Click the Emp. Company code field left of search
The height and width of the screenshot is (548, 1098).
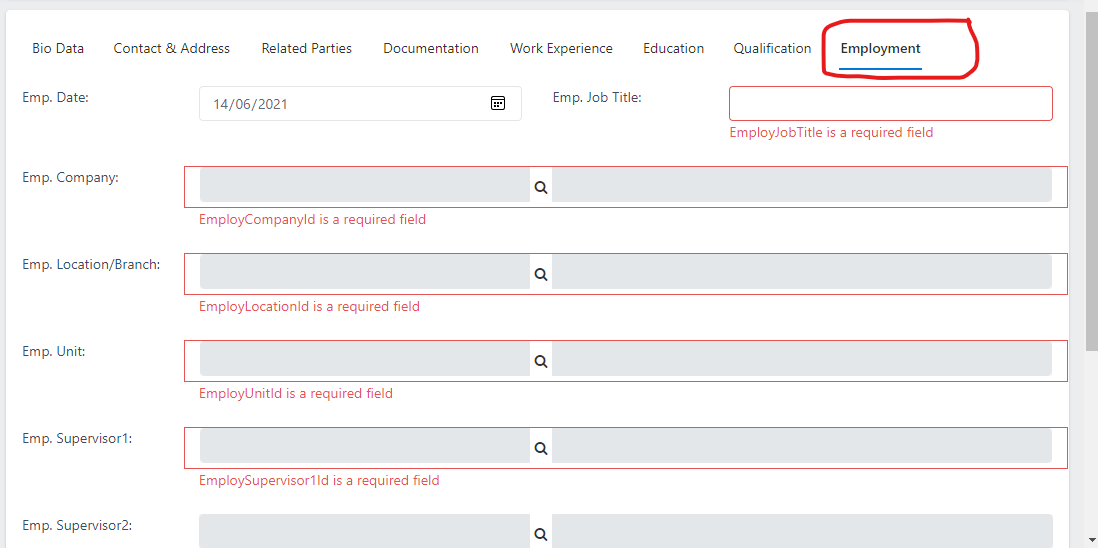(x=364, y=186)
